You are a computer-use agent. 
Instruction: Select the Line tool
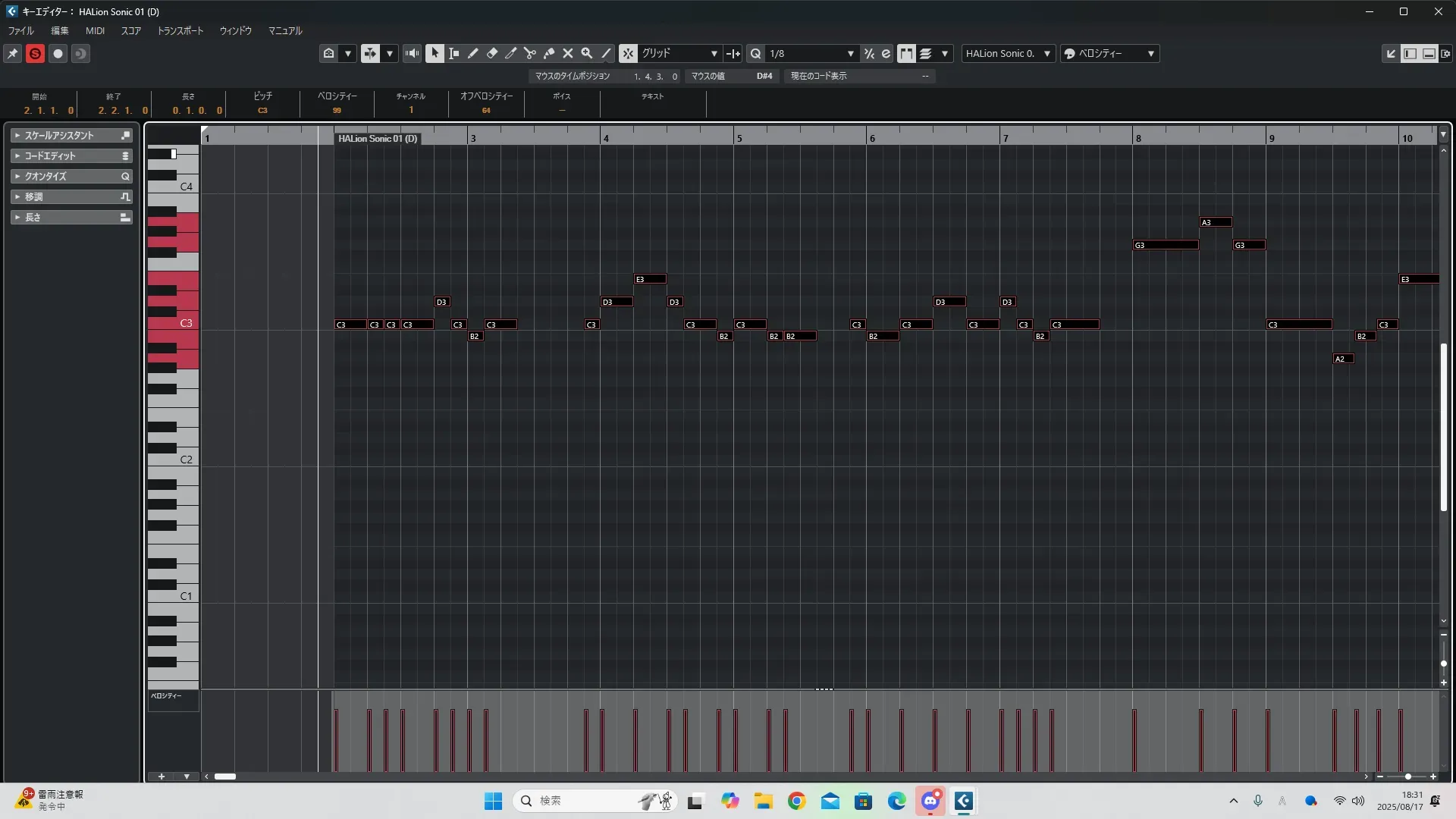[x=606, y=54]
